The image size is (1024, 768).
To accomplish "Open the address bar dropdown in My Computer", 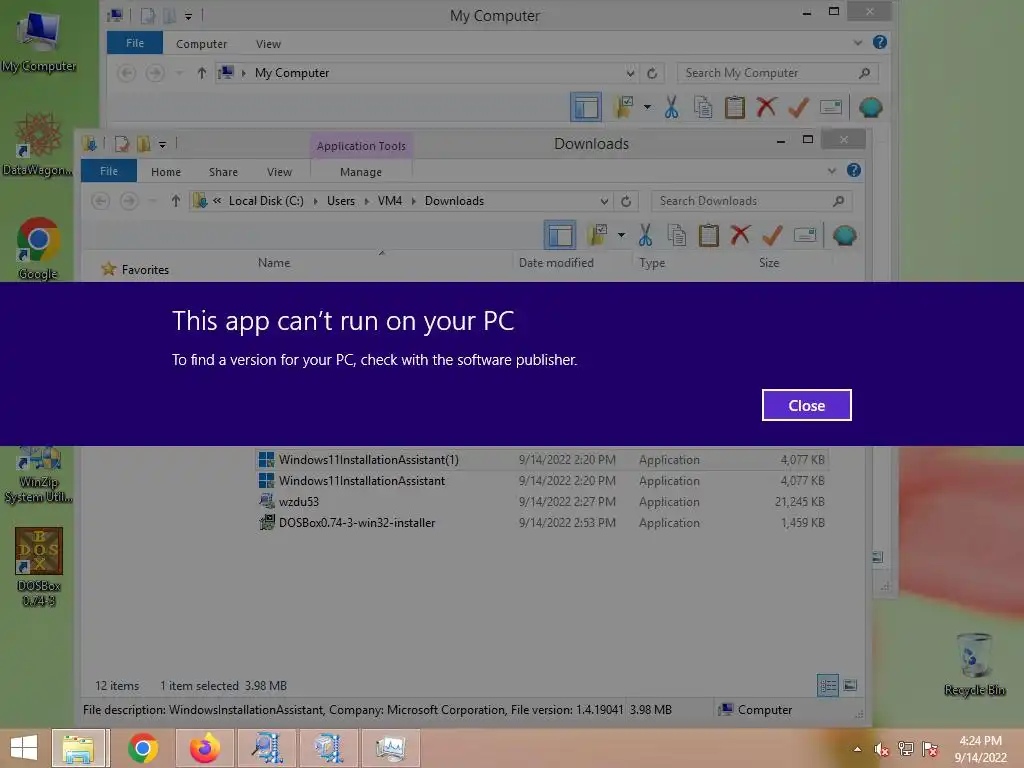I will click(x=630, y=73).
